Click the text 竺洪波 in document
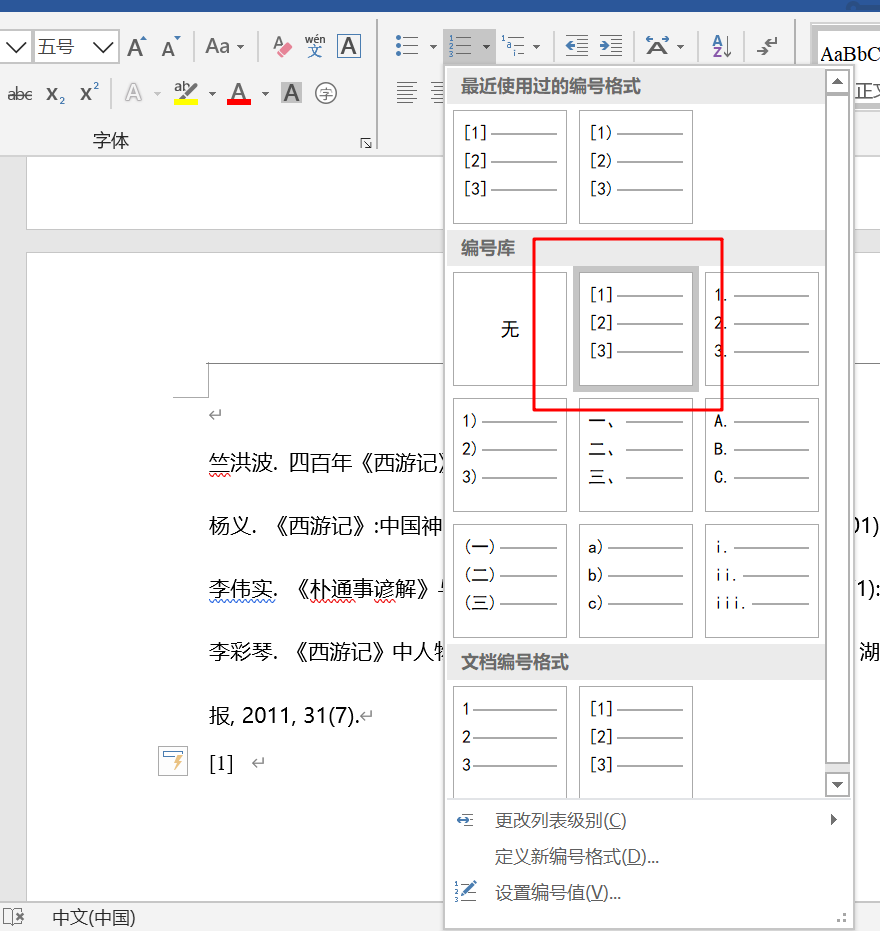 pos(241,463)
